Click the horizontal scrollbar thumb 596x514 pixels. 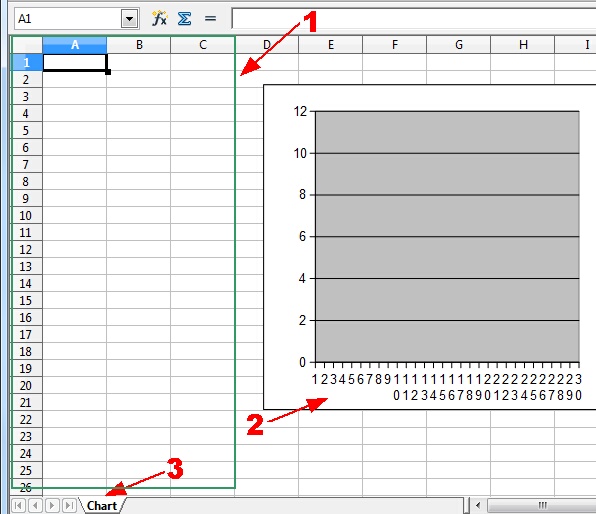coord(542,506)
